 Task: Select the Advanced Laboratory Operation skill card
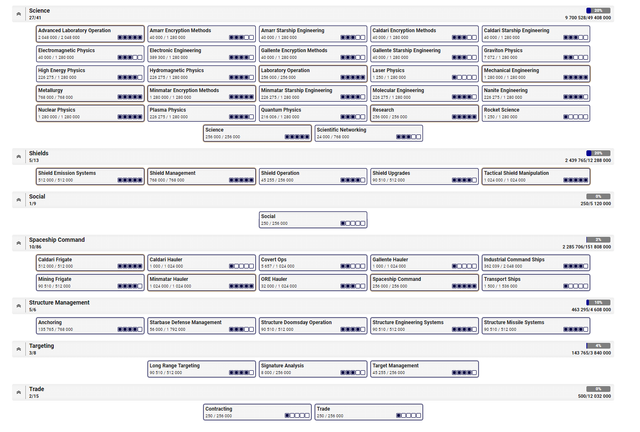(90, 34)
